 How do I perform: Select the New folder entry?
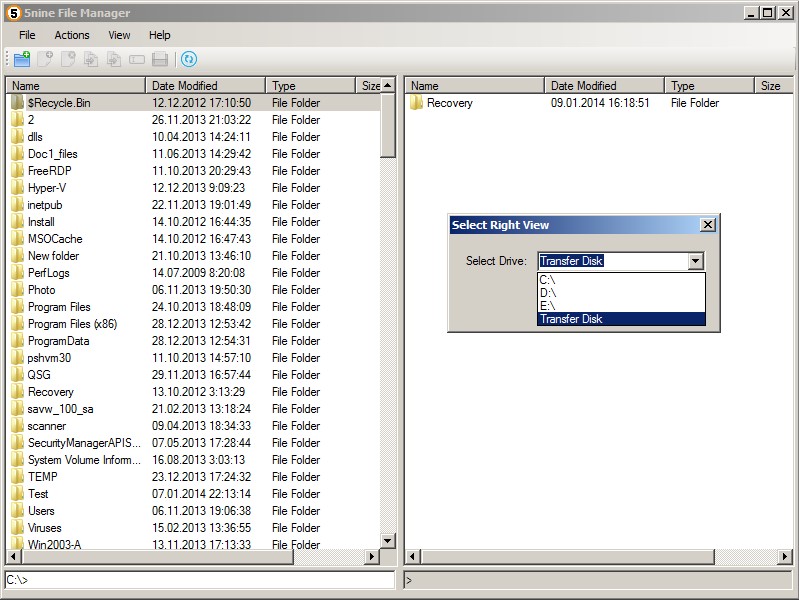click(x=54, y=256)
